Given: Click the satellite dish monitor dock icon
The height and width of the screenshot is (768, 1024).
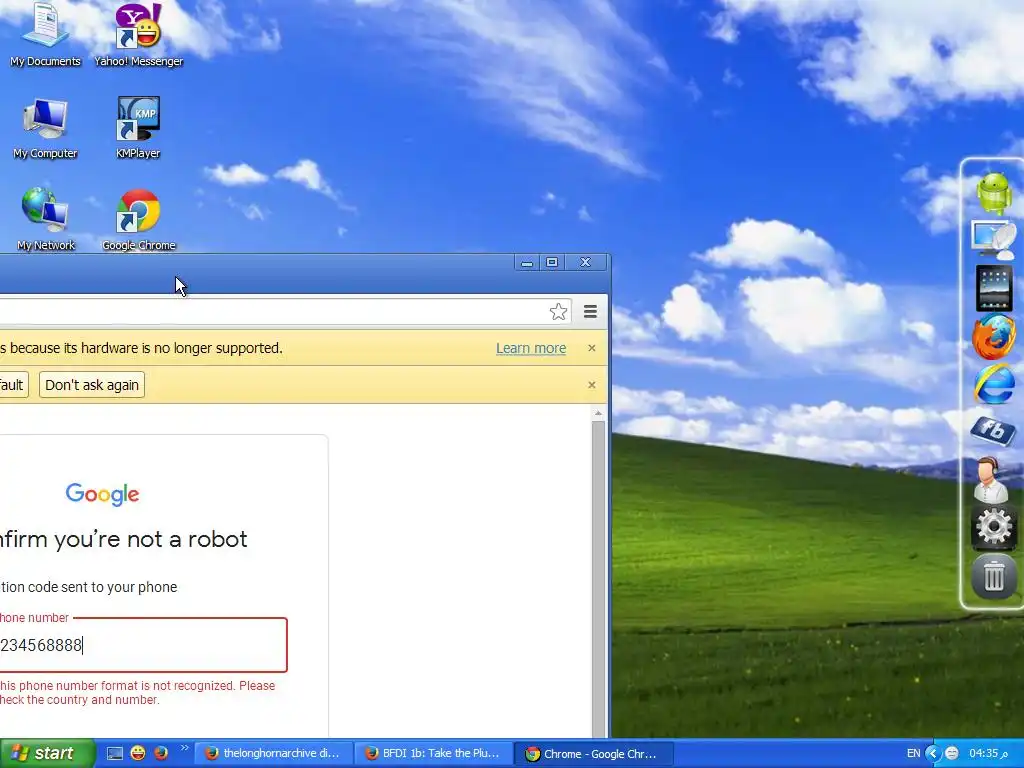Looking at the screenshot, I should click(x=994, y=240).
